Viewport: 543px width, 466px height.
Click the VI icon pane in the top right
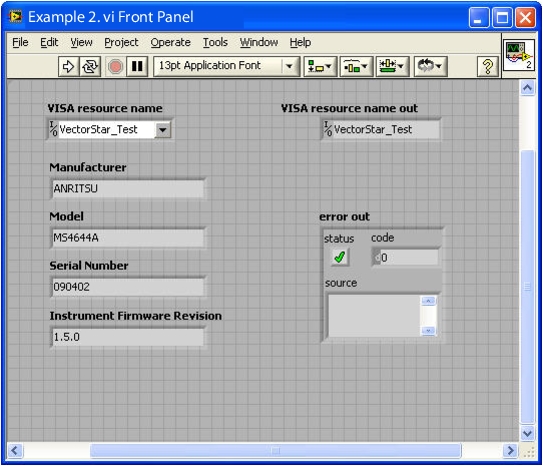coord(518,55)
